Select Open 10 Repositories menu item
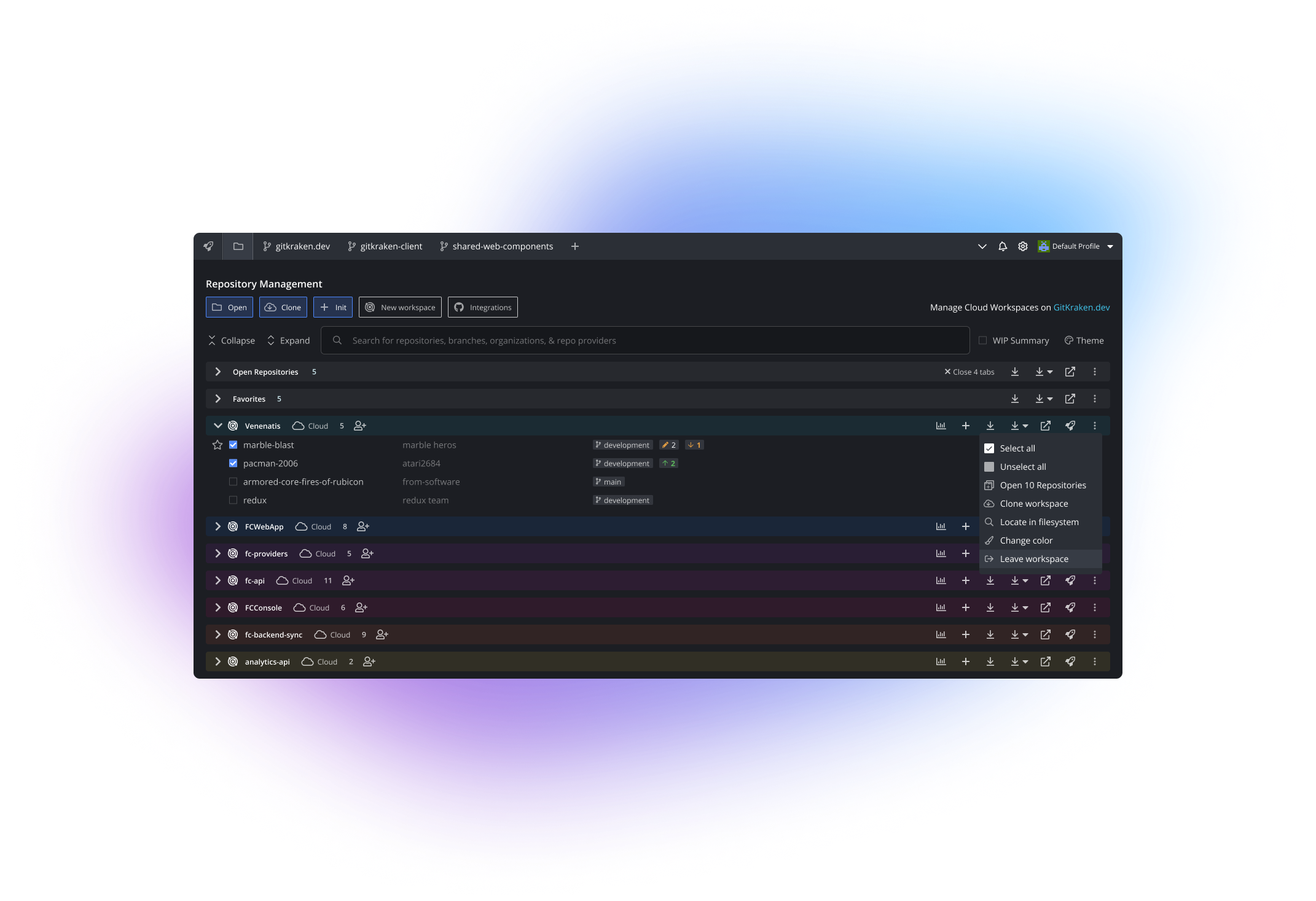 pyautogui.click(x=1040, y=485)
